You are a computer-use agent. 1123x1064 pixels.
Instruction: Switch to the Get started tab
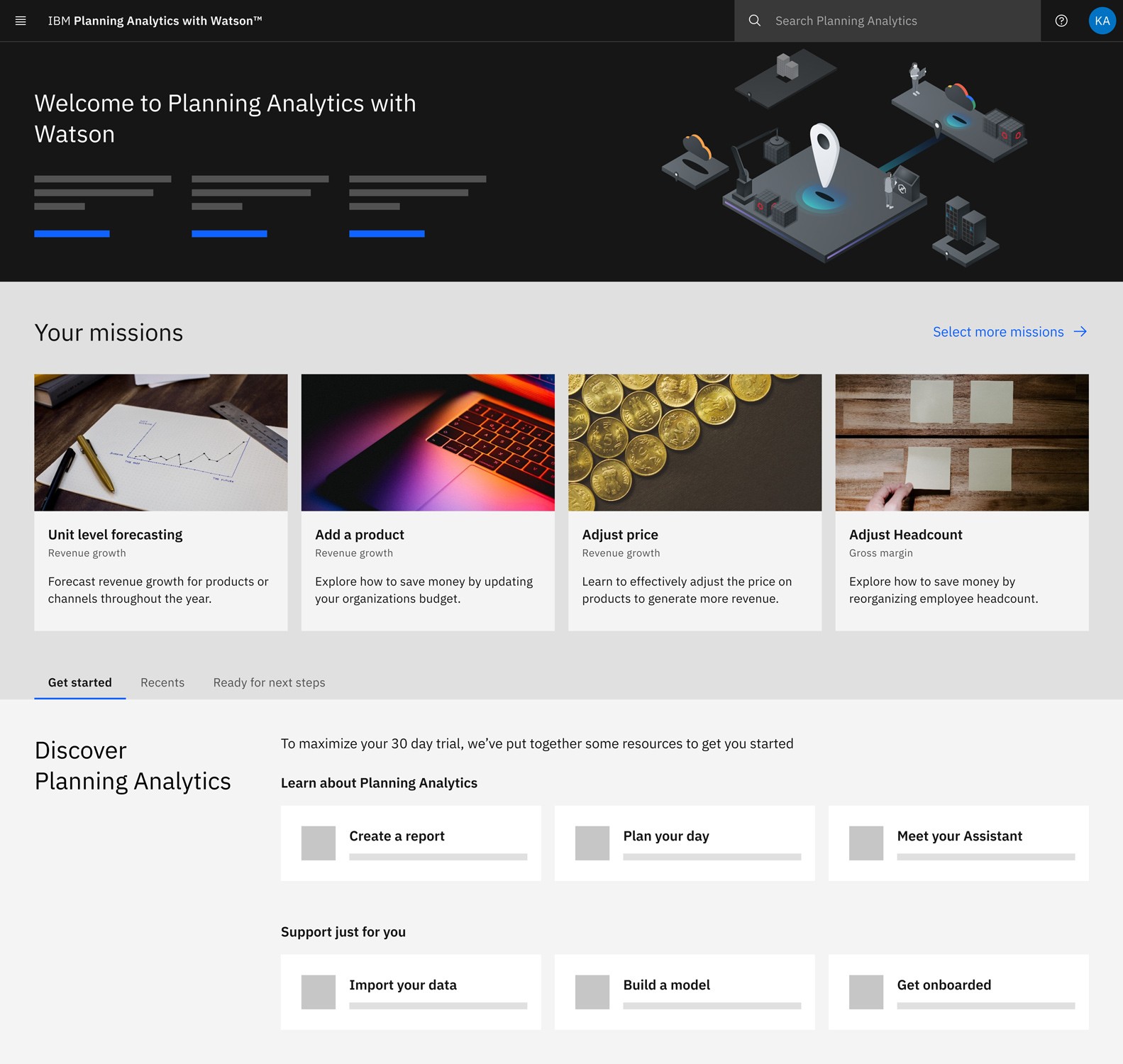point(80,682)
